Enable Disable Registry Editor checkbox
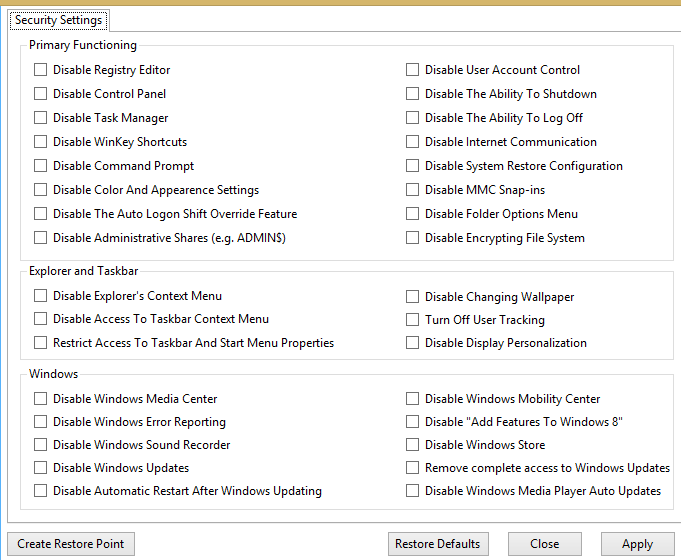Screen dimensions: 681x560 coord(41,70)
